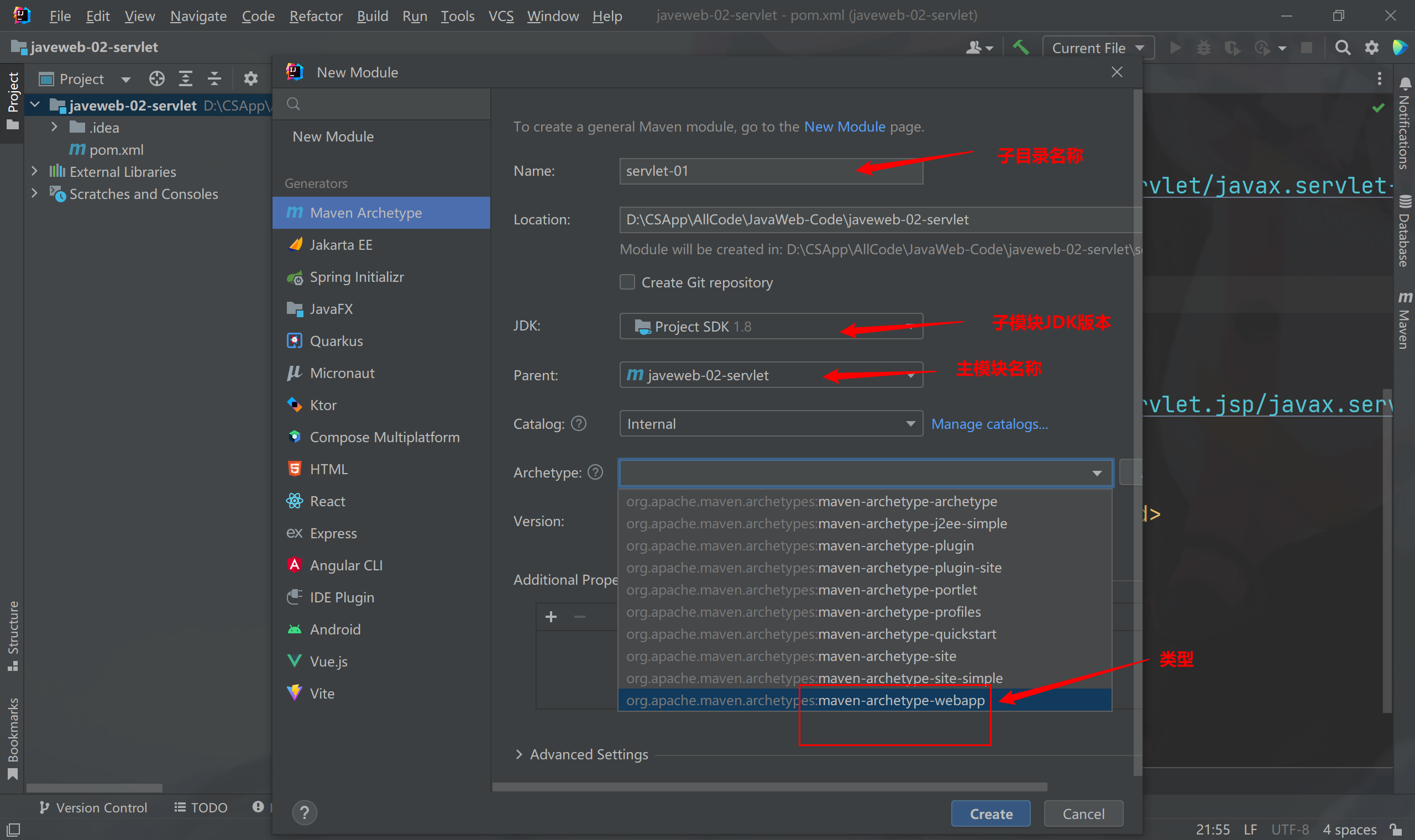Open the Archetype help question mark
This screenshot has width=1415, height=840.
click(x=595, y=472)
